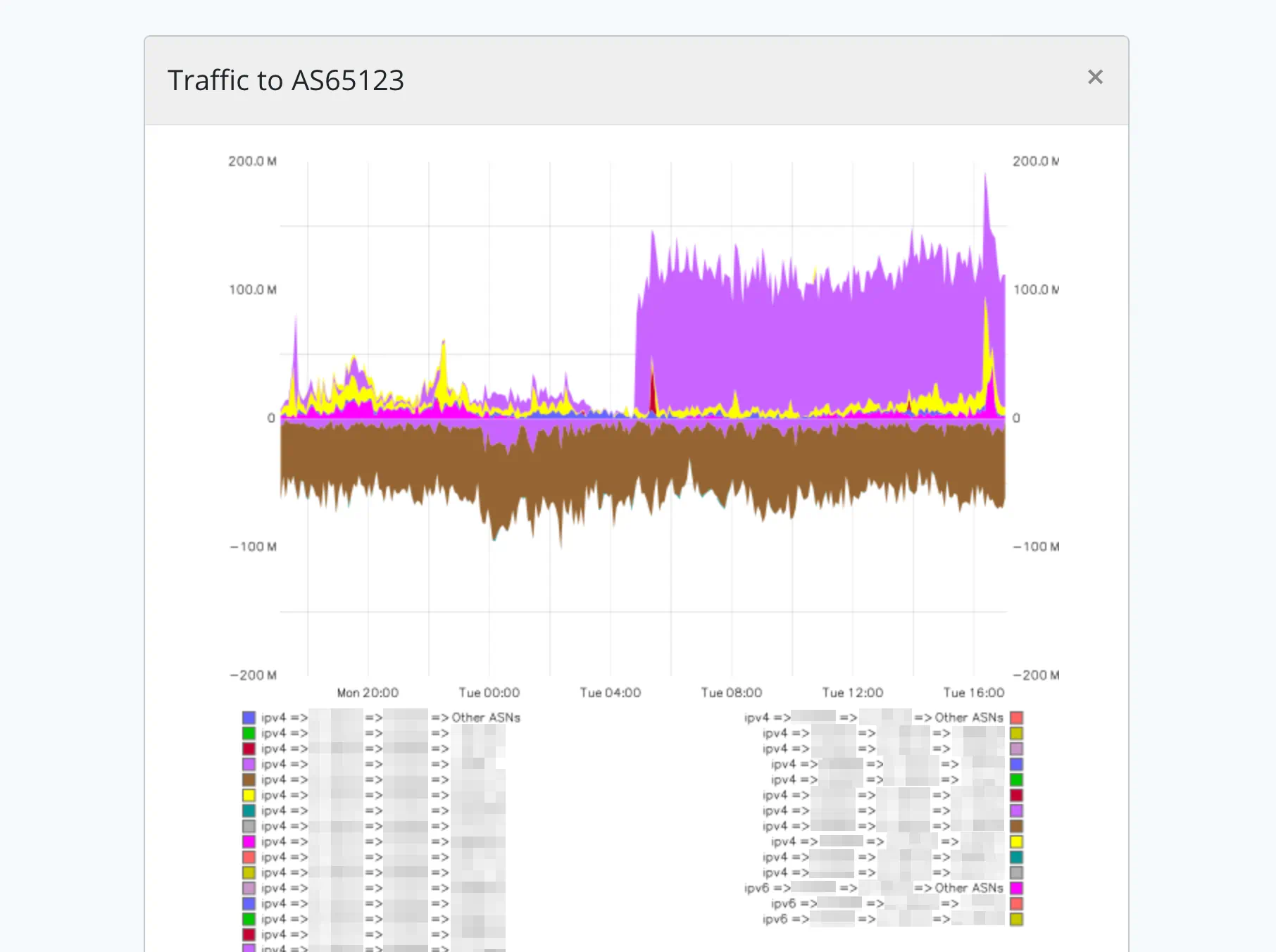The width and height of the screenshot is (1276, 952).
Task: Select the magenta ipv6 Other ASNs swatch
Action: pos(1016,888)
